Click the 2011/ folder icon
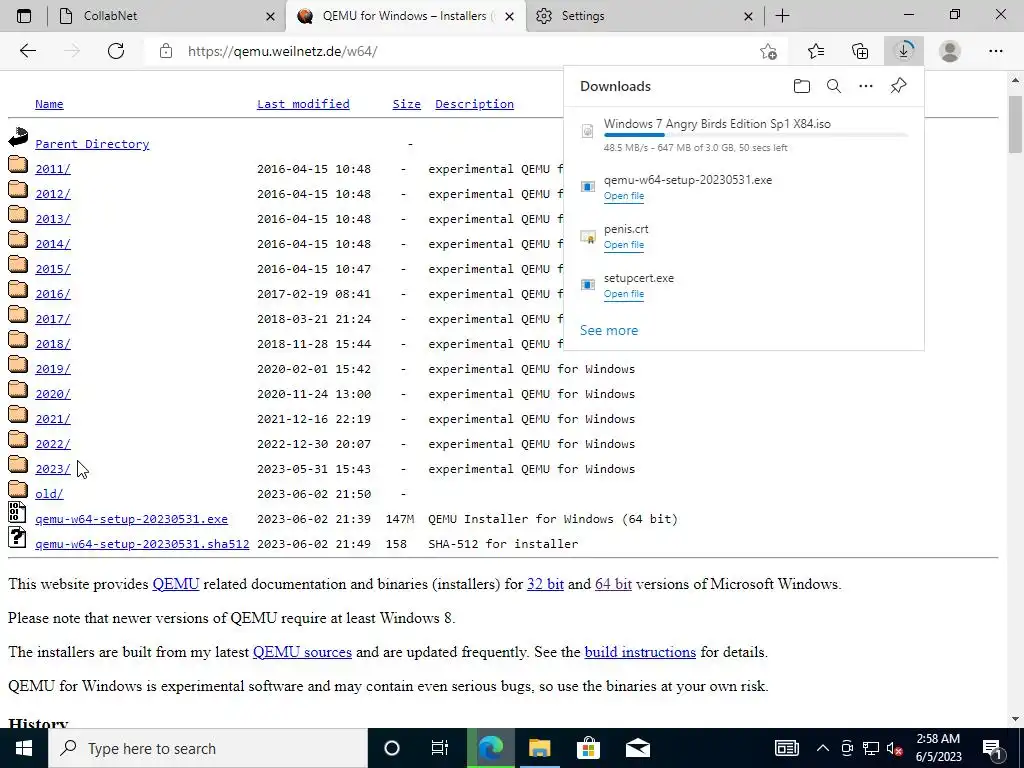The width and height of the screenshot is (1024, 768). tap(18, 164)
